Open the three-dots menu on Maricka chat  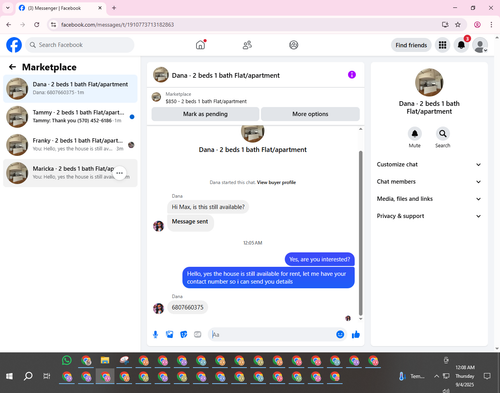click(119, 173)
